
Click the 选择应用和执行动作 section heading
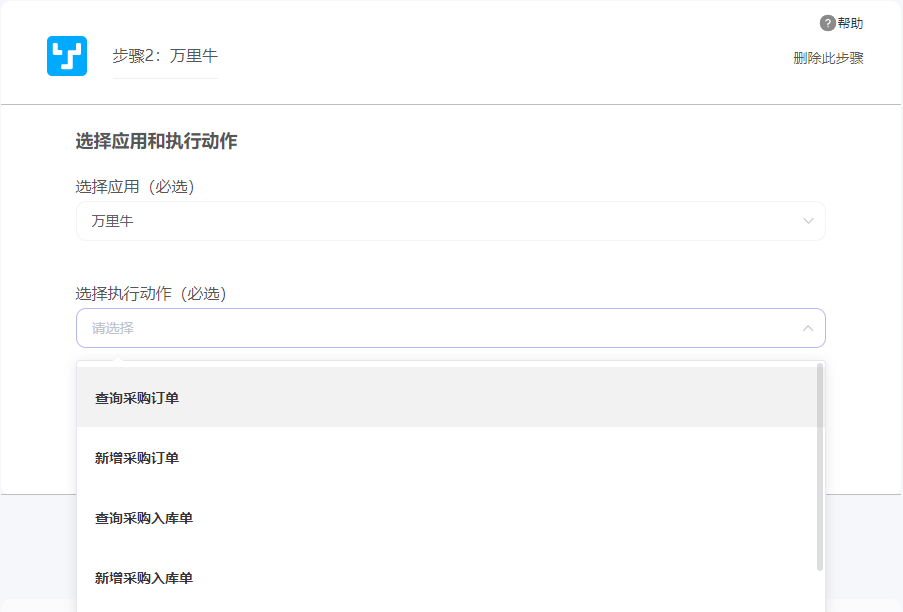click(x=156, y=141)
